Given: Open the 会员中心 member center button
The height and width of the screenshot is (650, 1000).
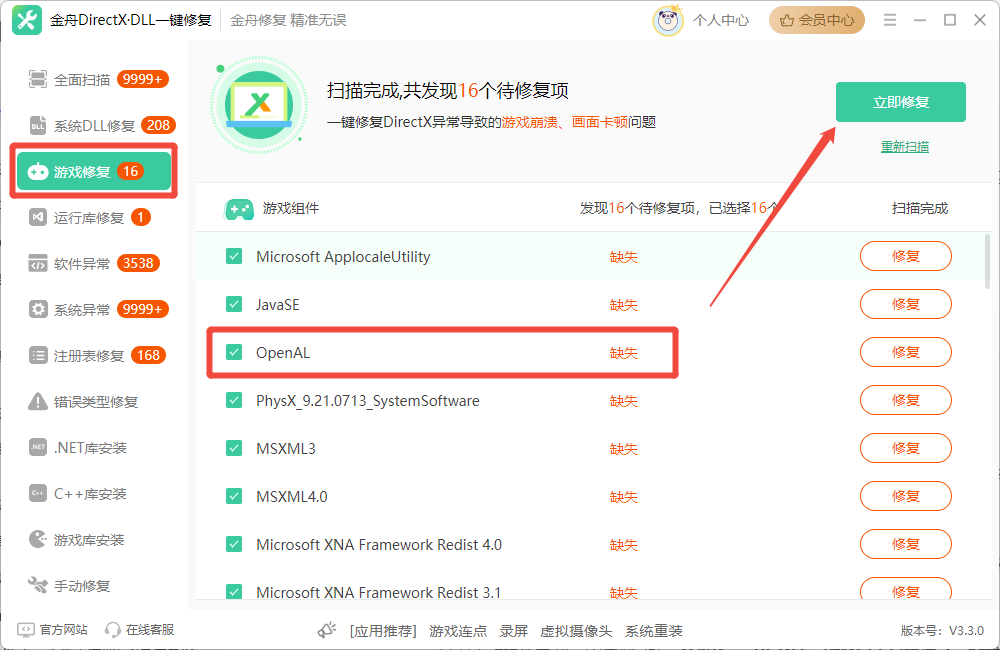Looking at the screenshot, I should pyautogui.click(x=817, y=20).
